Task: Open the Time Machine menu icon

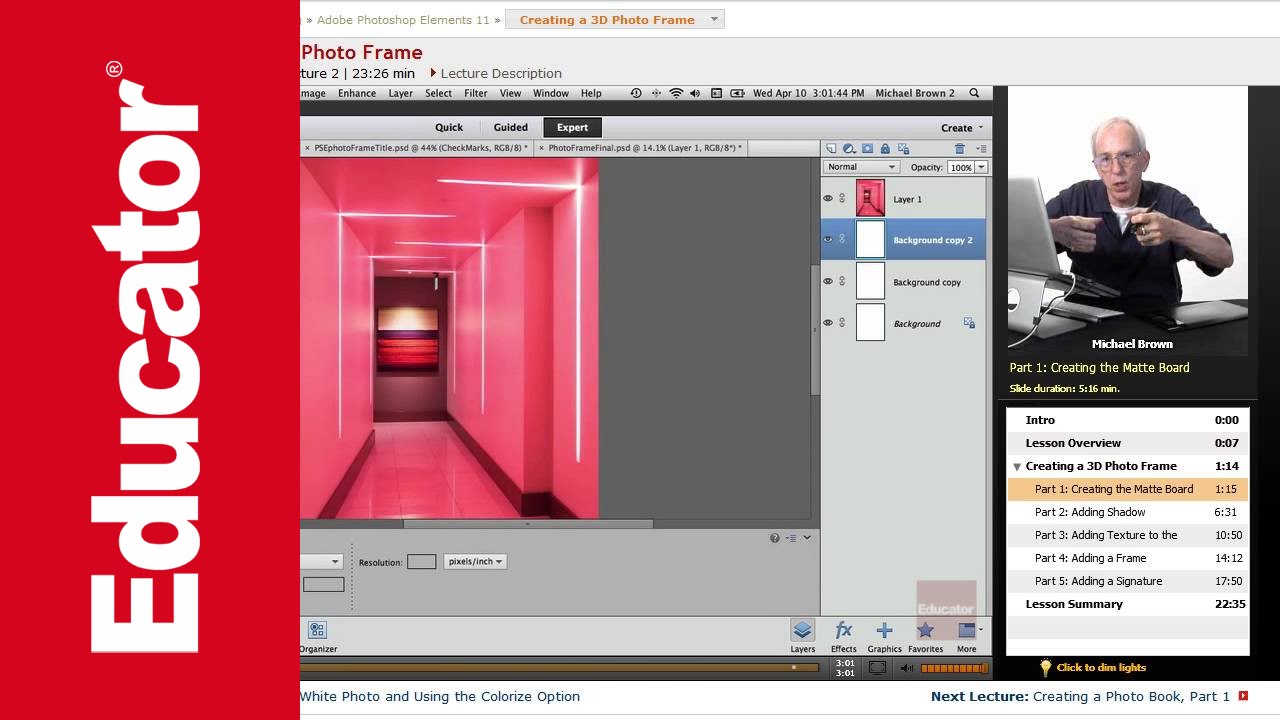Action: (x=636, y=93)
